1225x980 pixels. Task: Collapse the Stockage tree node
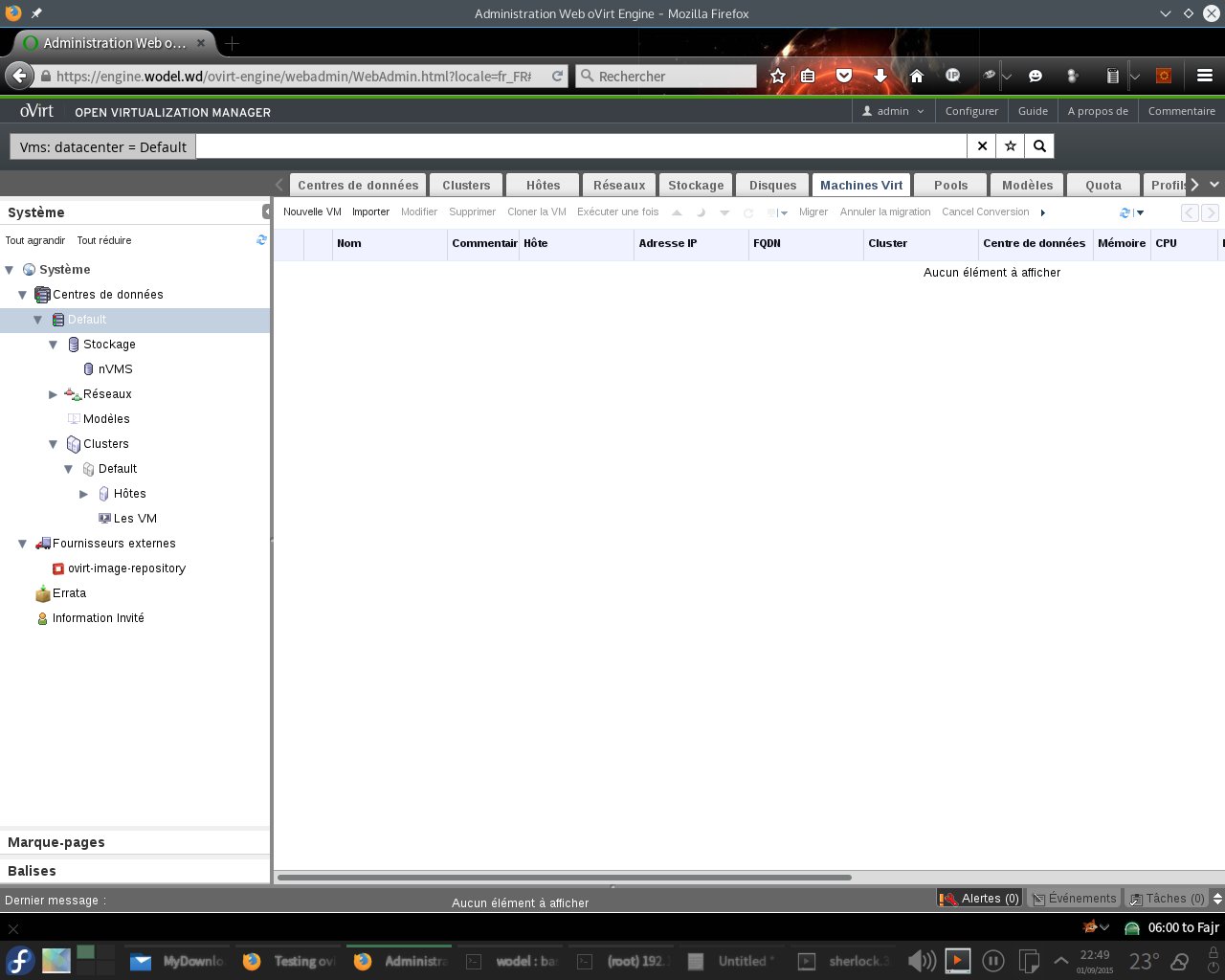pos(54,345)
